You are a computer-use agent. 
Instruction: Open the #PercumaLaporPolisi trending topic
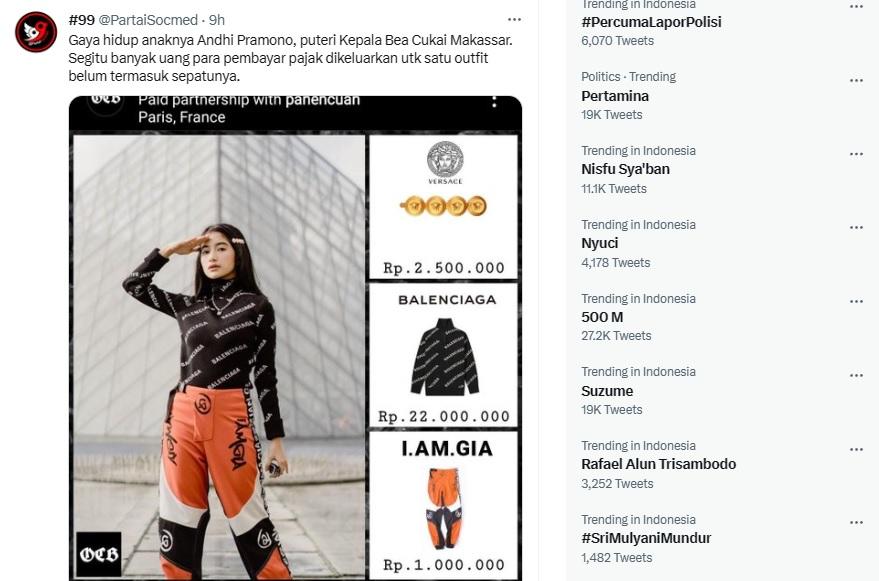point(651,22)
